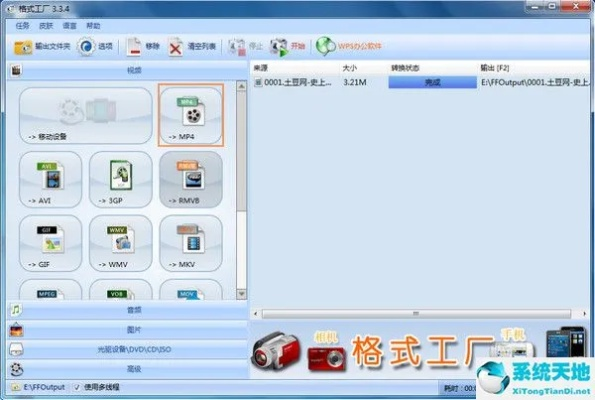Toggle the multi-threading (使用多线程) checkbox
The image size is (595, 400).
tap(77, 387)
